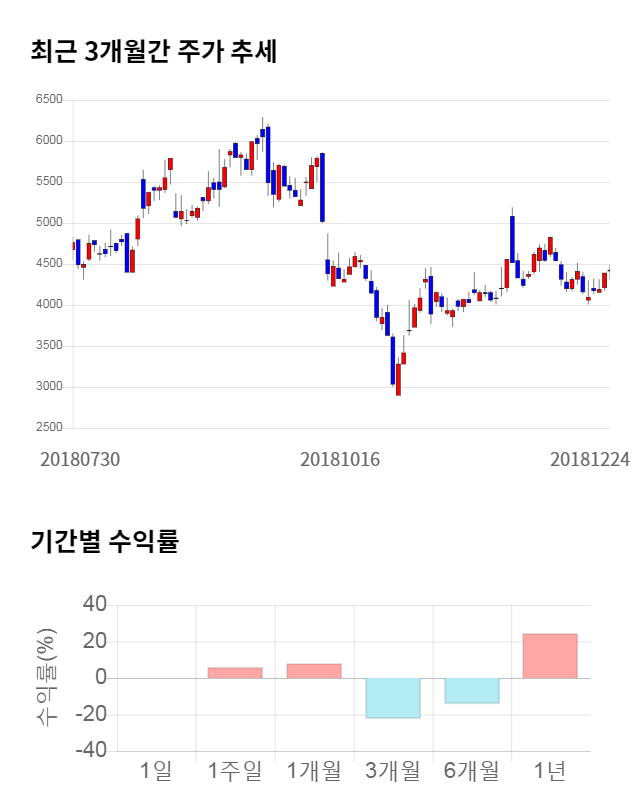This screenshot has height=810, width=640.
Task: Click the 기간별 수익률 heading
Action: 104,542
